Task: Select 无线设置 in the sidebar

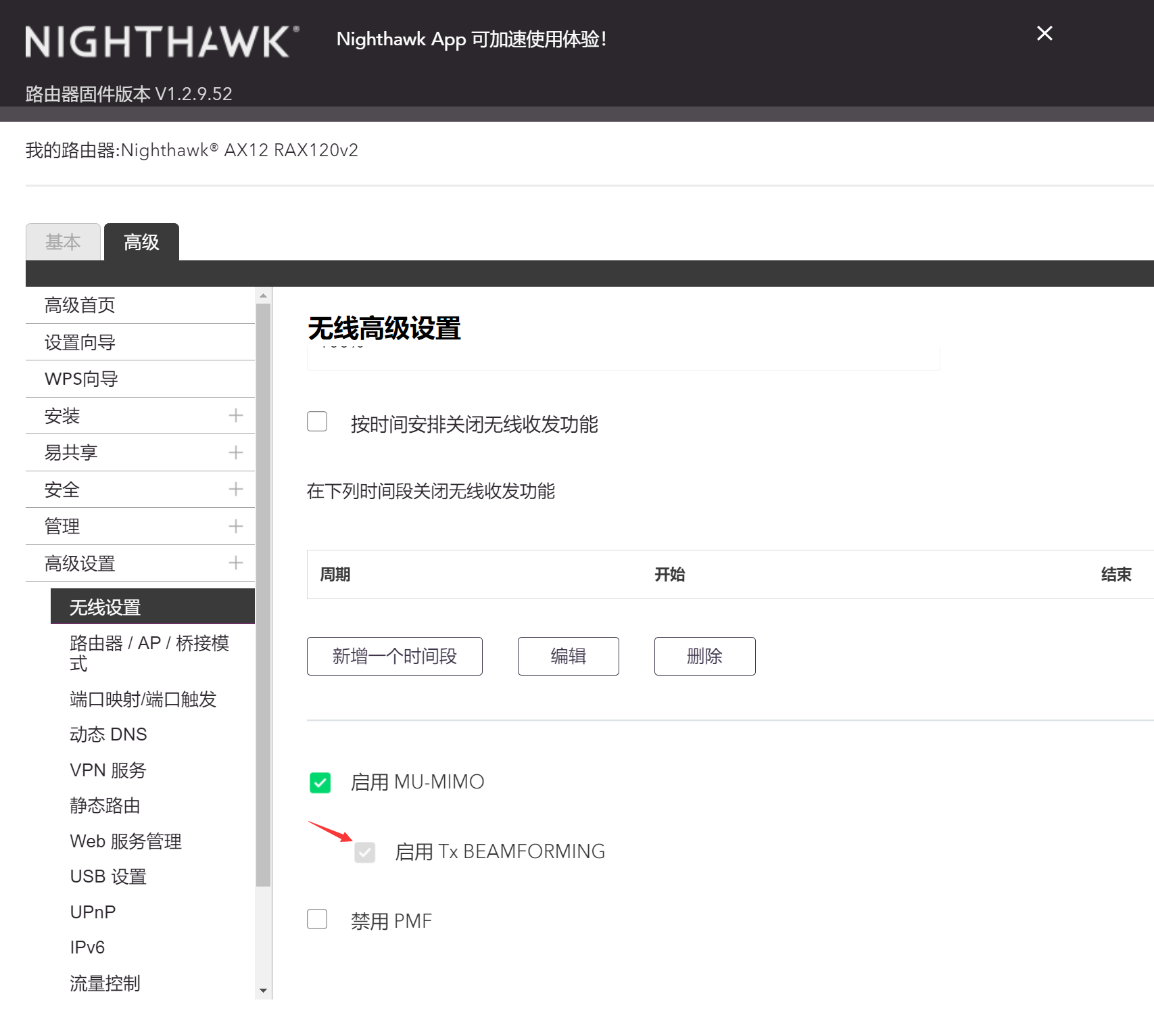Action: [x=153, y=607]
